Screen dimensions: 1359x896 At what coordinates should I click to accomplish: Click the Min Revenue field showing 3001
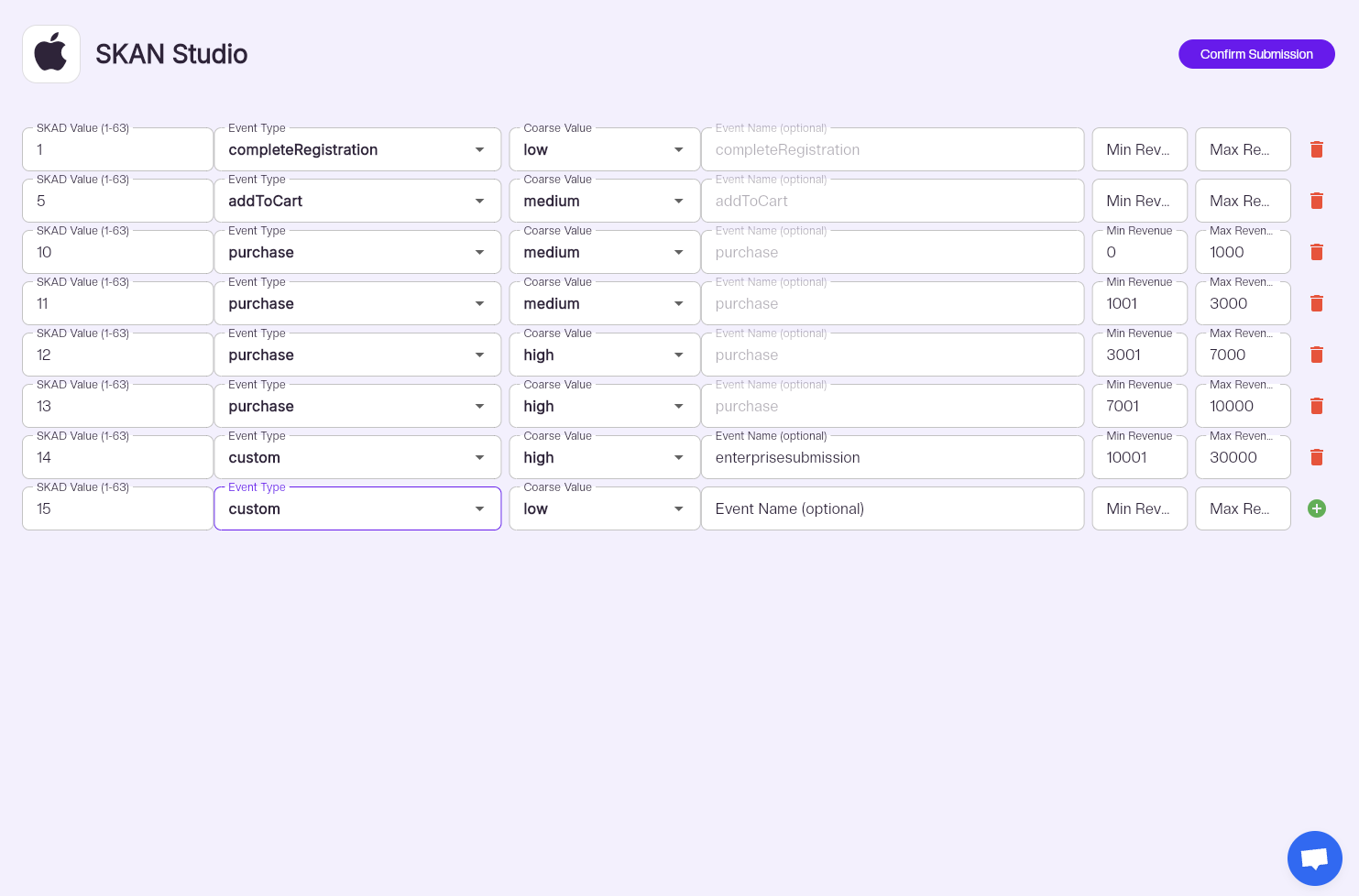coord(1139,355)
